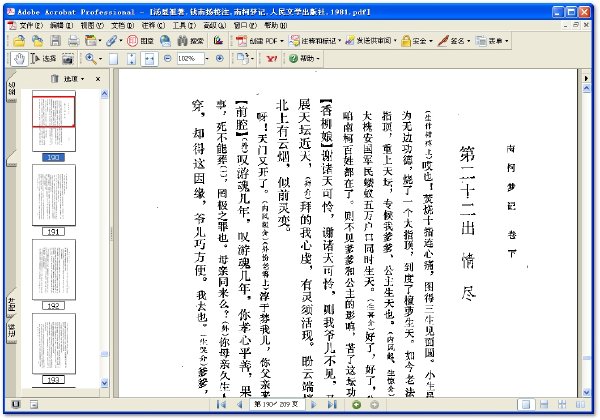Screen dimensions: 600x420
Task: Click the 帮助 help toolbar button
Action: [x=304, y=59]
